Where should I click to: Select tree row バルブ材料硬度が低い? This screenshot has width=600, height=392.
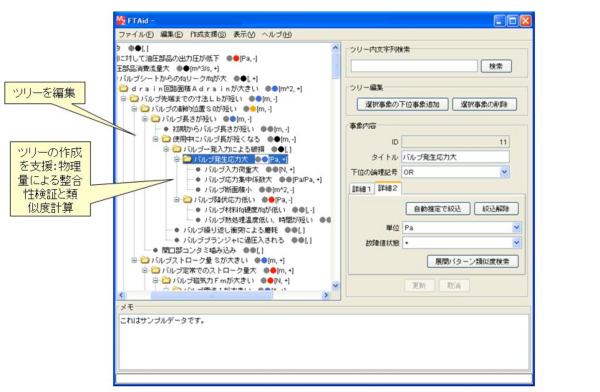245,210
